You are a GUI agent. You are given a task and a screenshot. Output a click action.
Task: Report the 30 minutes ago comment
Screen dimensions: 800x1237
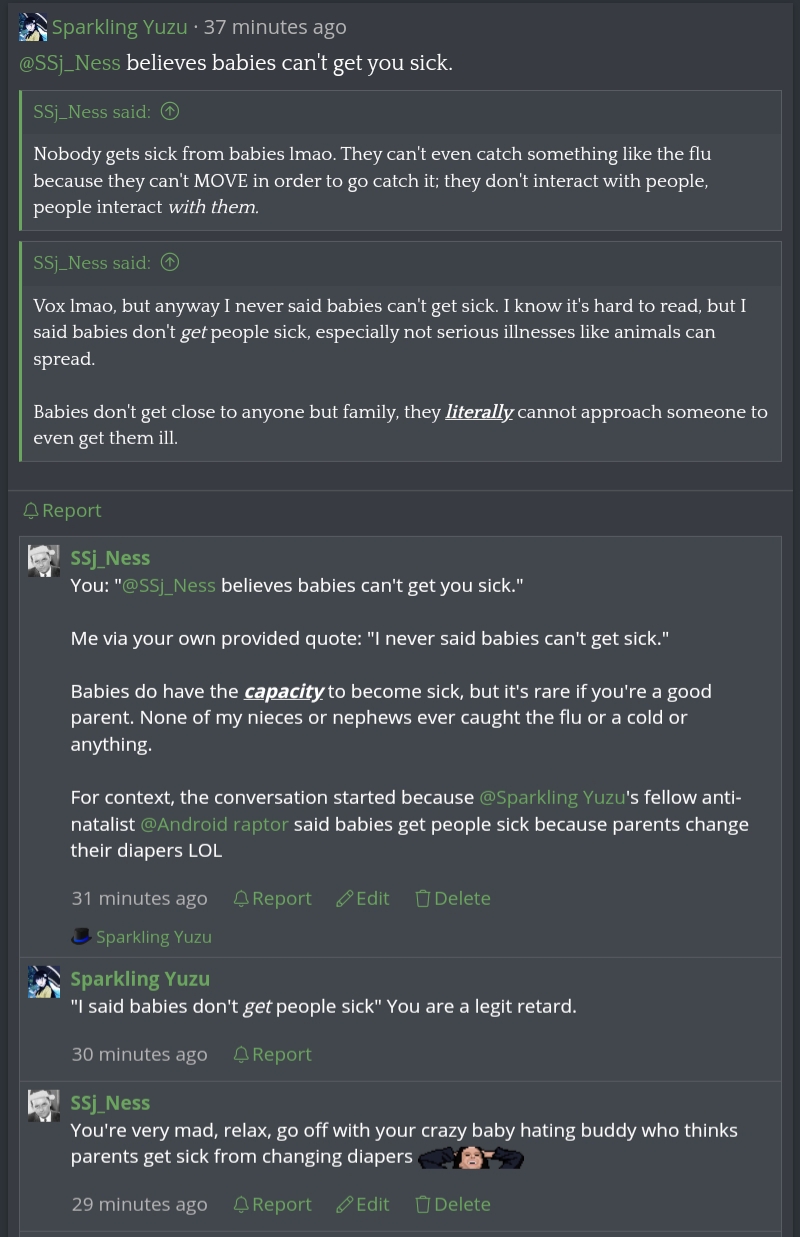point(272,1055)
